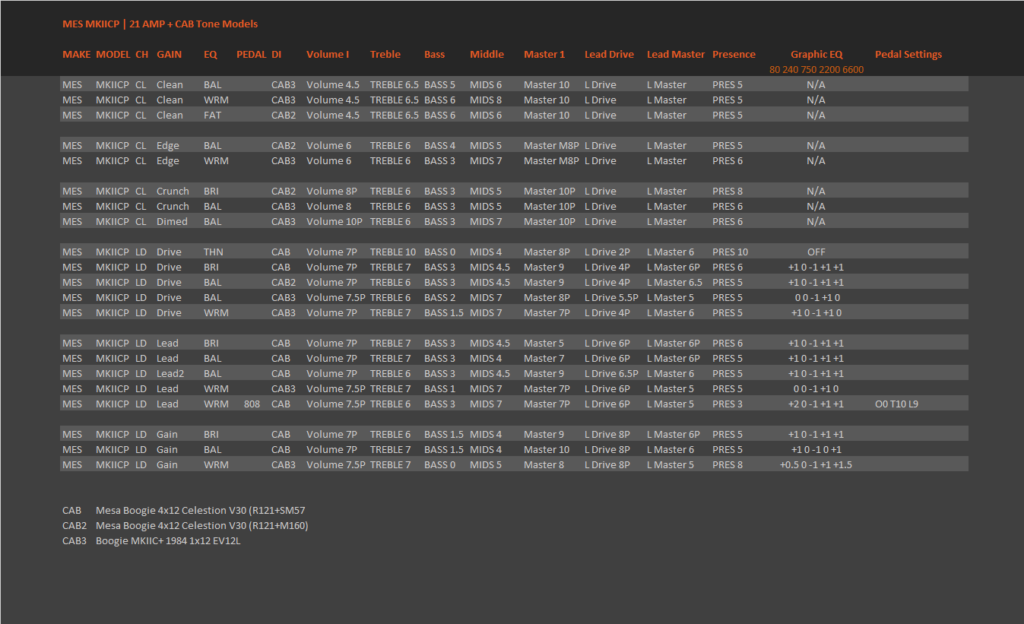Click the BRI cell in the Crunch row

[x=211, y=191]
